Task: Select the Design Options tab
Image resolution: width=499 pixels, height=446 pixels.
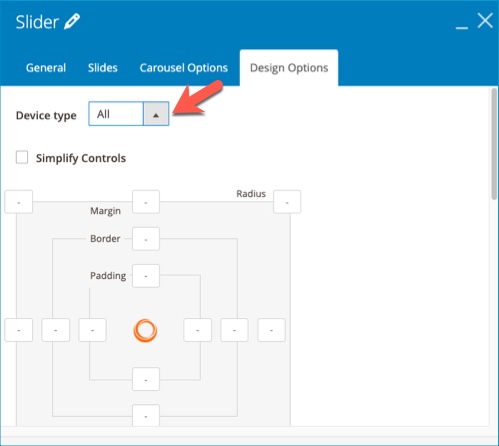Action: (x=289, y=68)
